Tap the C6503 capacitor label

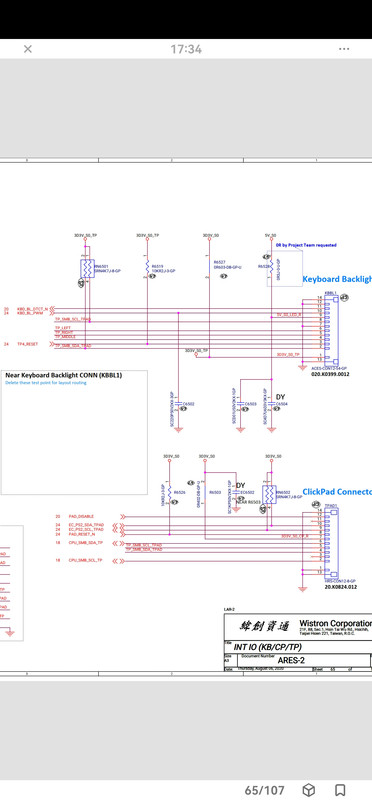tap(251, 404)
